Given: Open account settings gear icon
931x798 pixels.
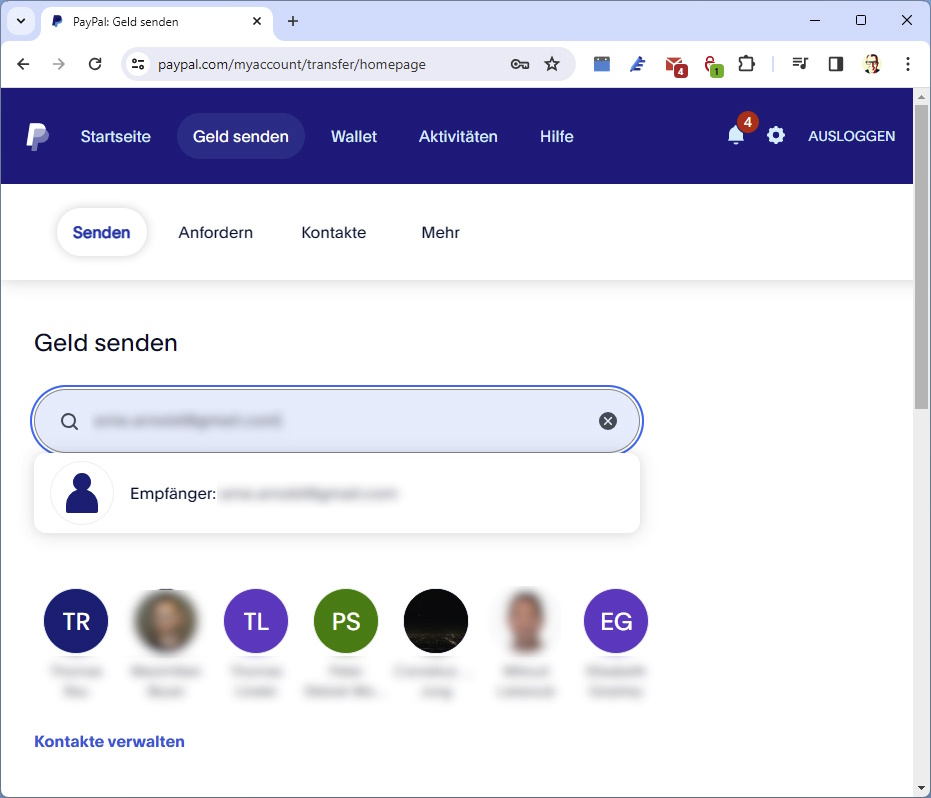Looking at the screenshot, I should click(x=776, y=136).
